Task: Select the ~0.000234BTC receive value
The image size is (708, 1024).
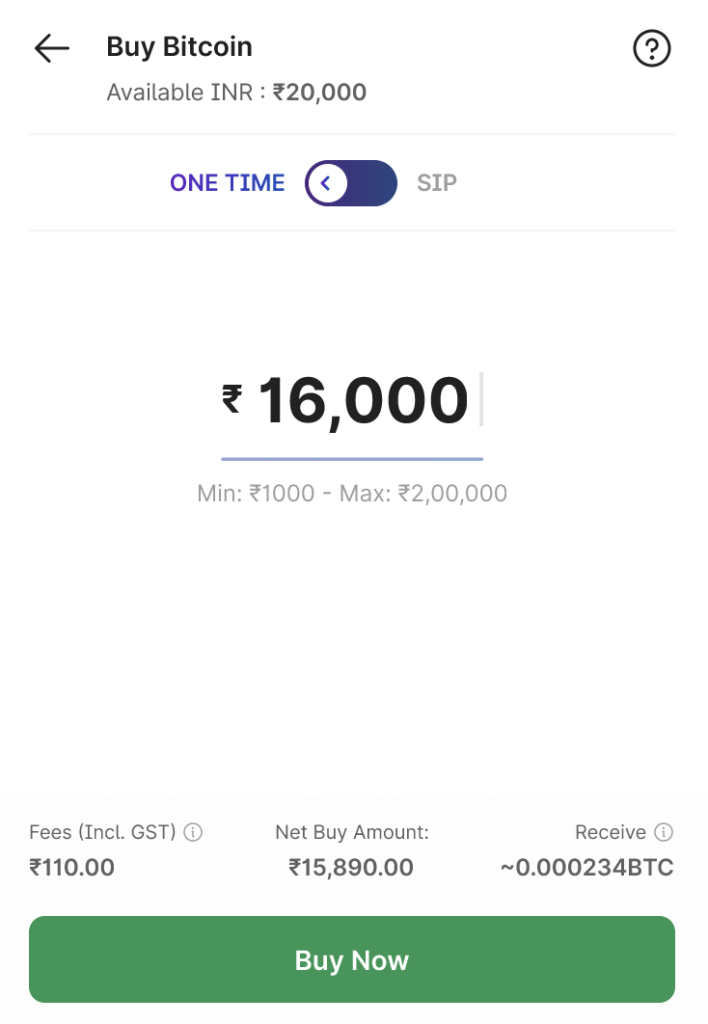Action: click(587, 867)
